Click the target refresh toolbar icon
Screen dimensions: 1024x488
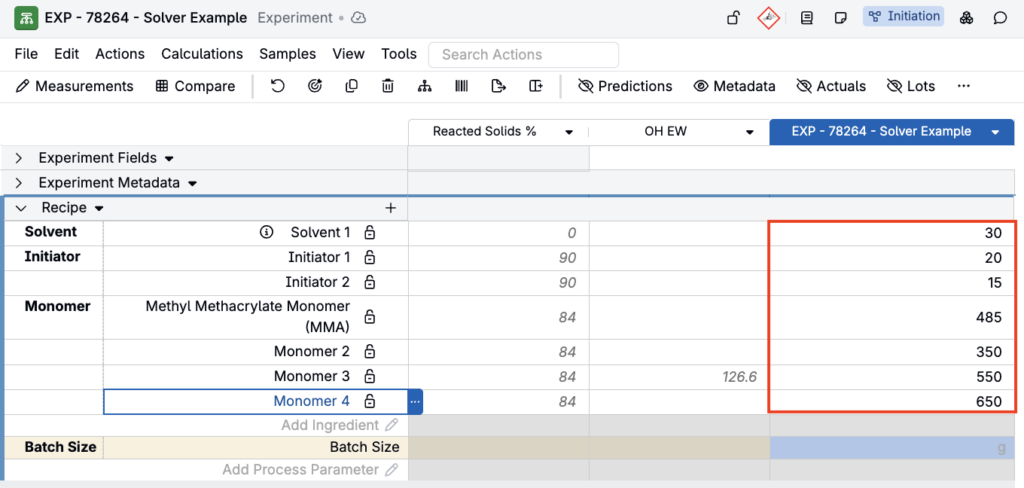(x=315, y=86)
